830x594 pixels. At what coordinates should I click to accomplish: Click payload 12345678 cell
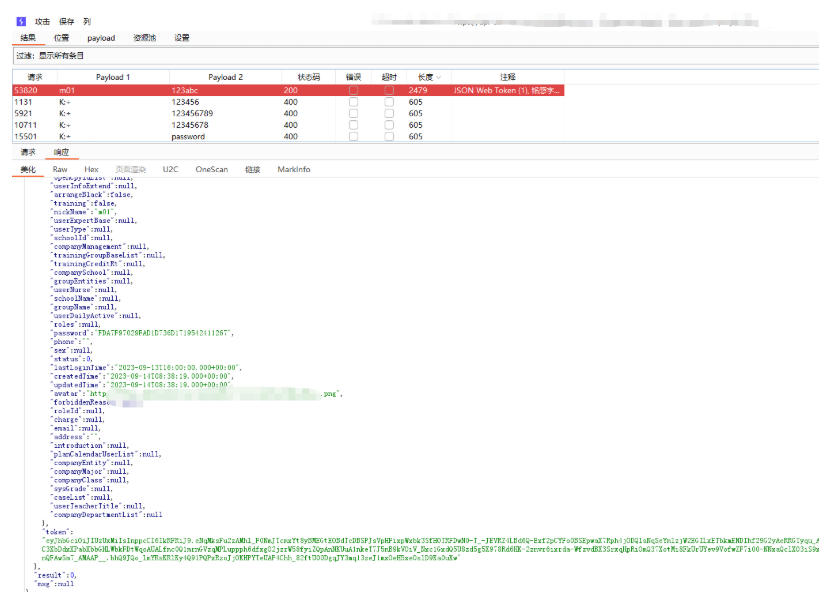coord(190,125)
